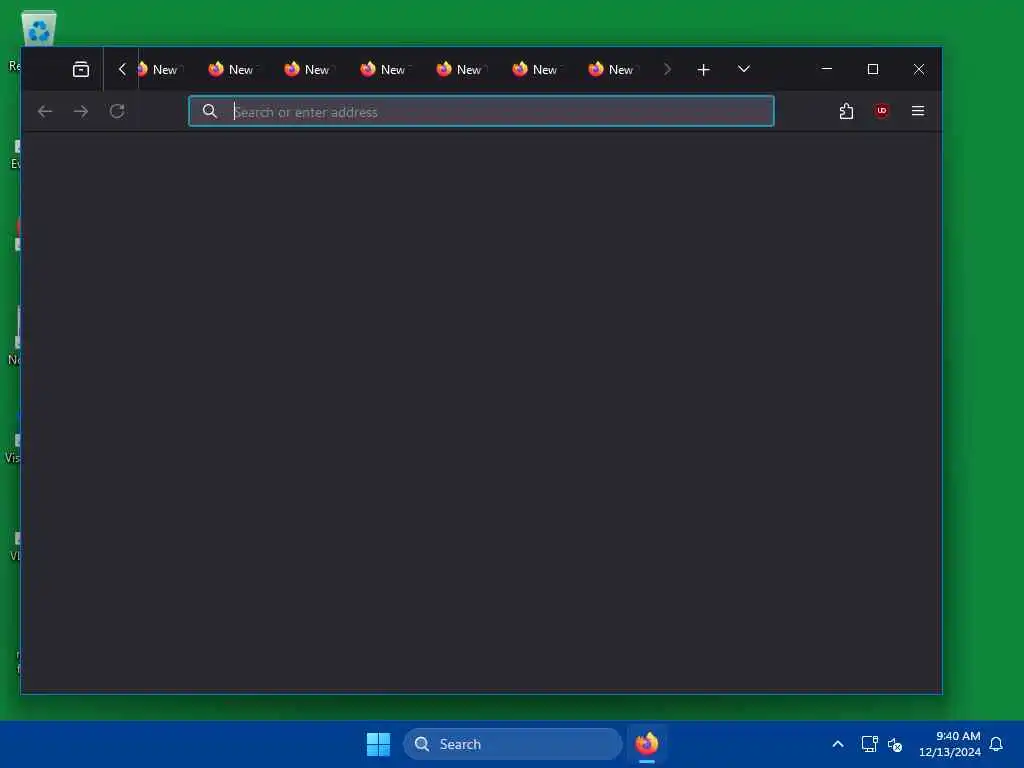Expand the list all tabs dropdown
This screenshot has height=768, width=1024.
(x=743, y=69)
